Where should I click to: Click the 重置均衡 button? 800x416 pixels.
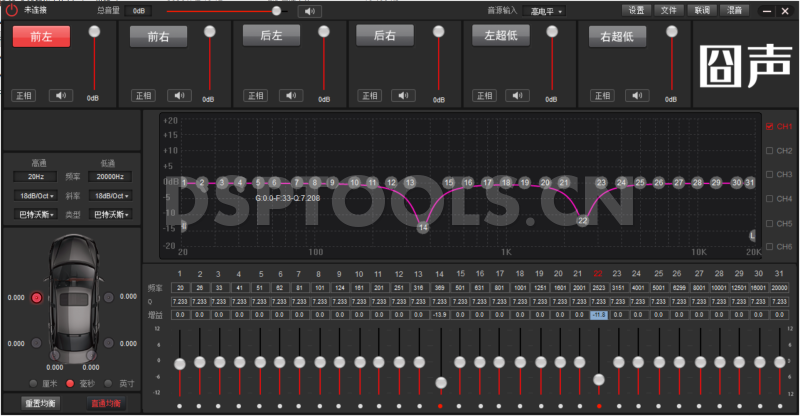[x=41, y=403]
